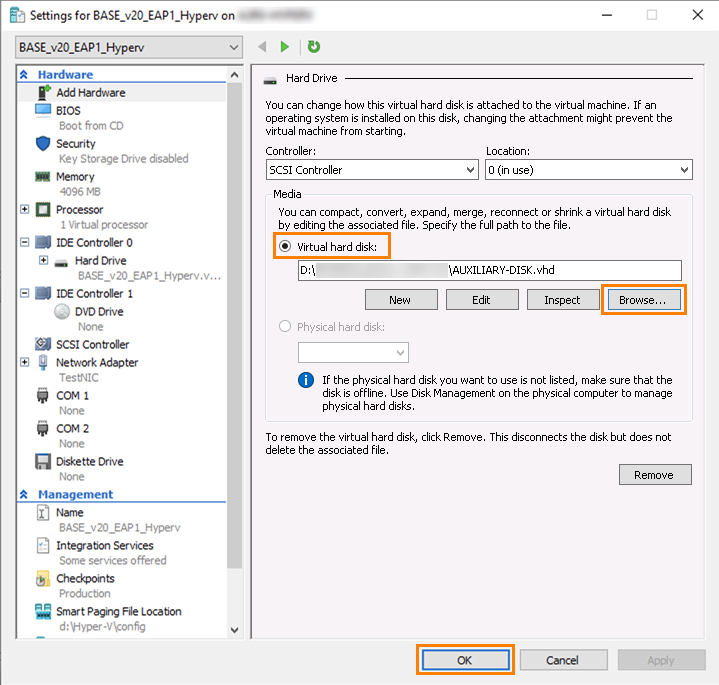Select DVD Drive under IDE Controller 1
Screen dimensions: 719x685
(98, 311)
